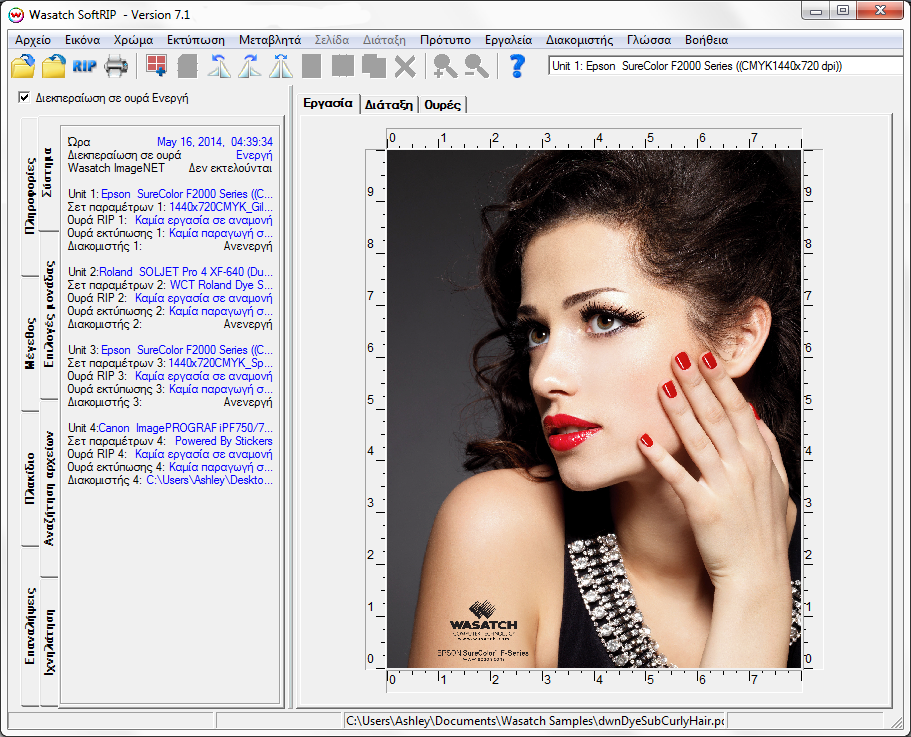Expand the Γλώσσα language menu
This screenshot has width=911, height=737.
tap(649, 40)
